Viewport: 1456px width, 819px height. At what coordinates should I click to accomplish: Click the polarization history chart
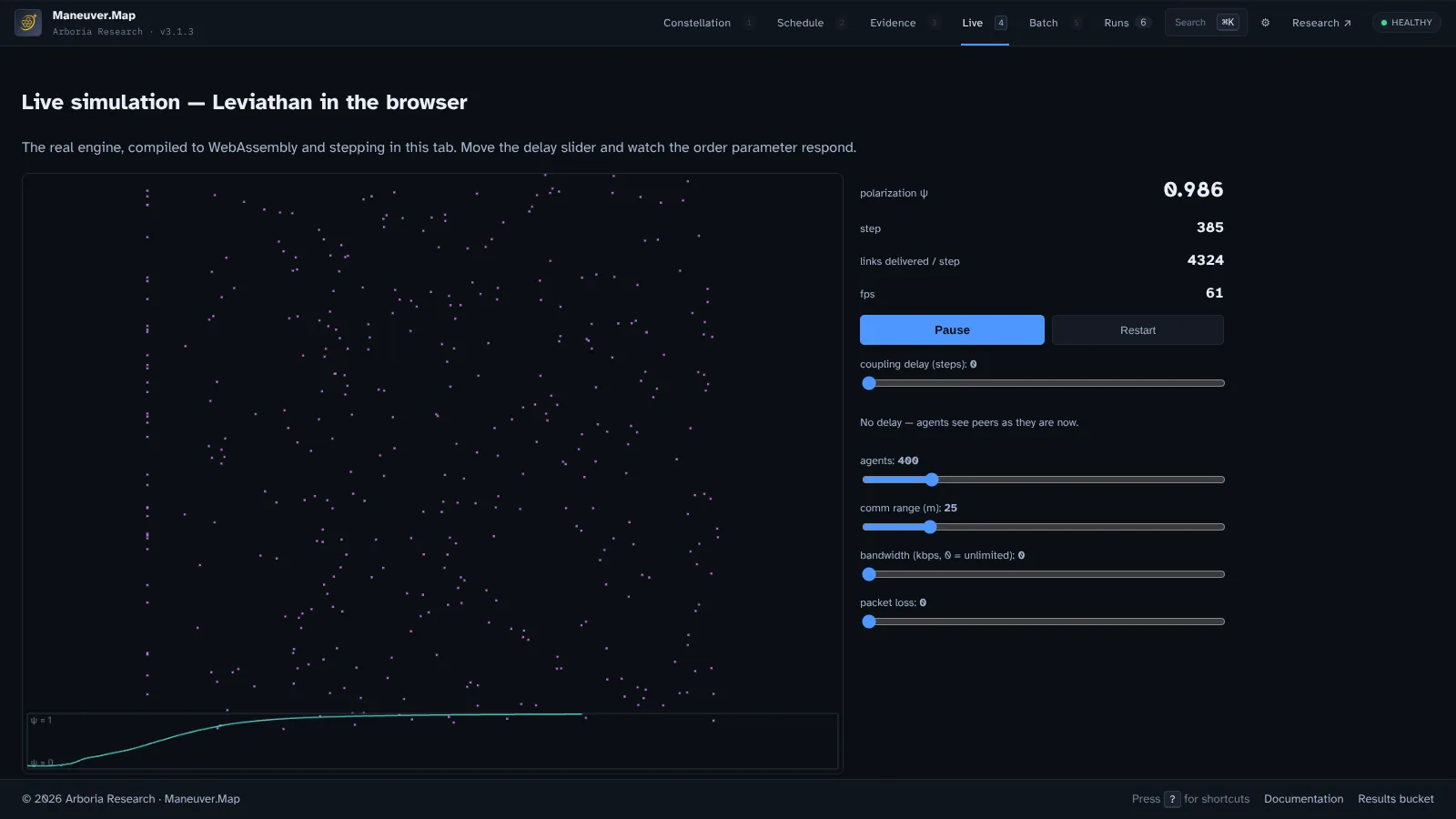432,741
